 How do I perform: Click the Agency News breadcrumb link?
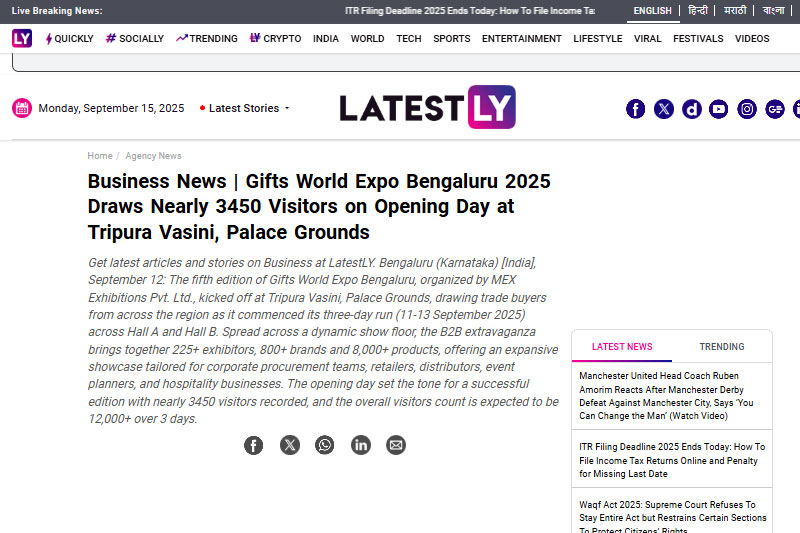tap(153, 156)
